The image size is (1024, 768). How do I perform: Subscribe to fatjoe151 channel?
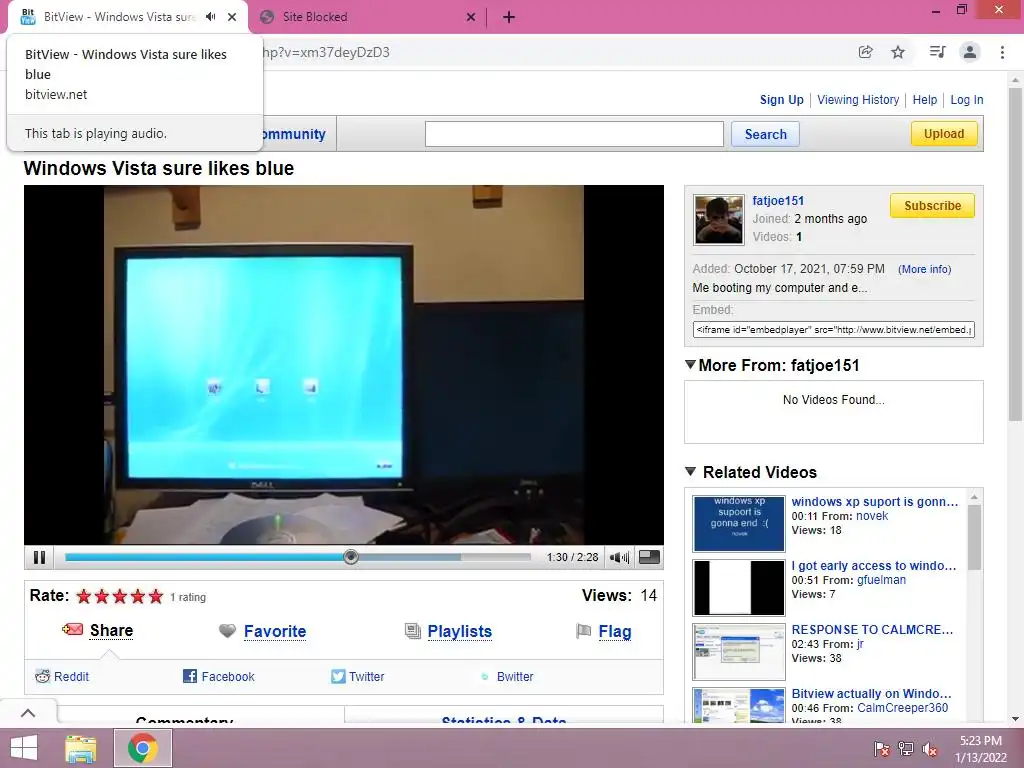(932, 206)
